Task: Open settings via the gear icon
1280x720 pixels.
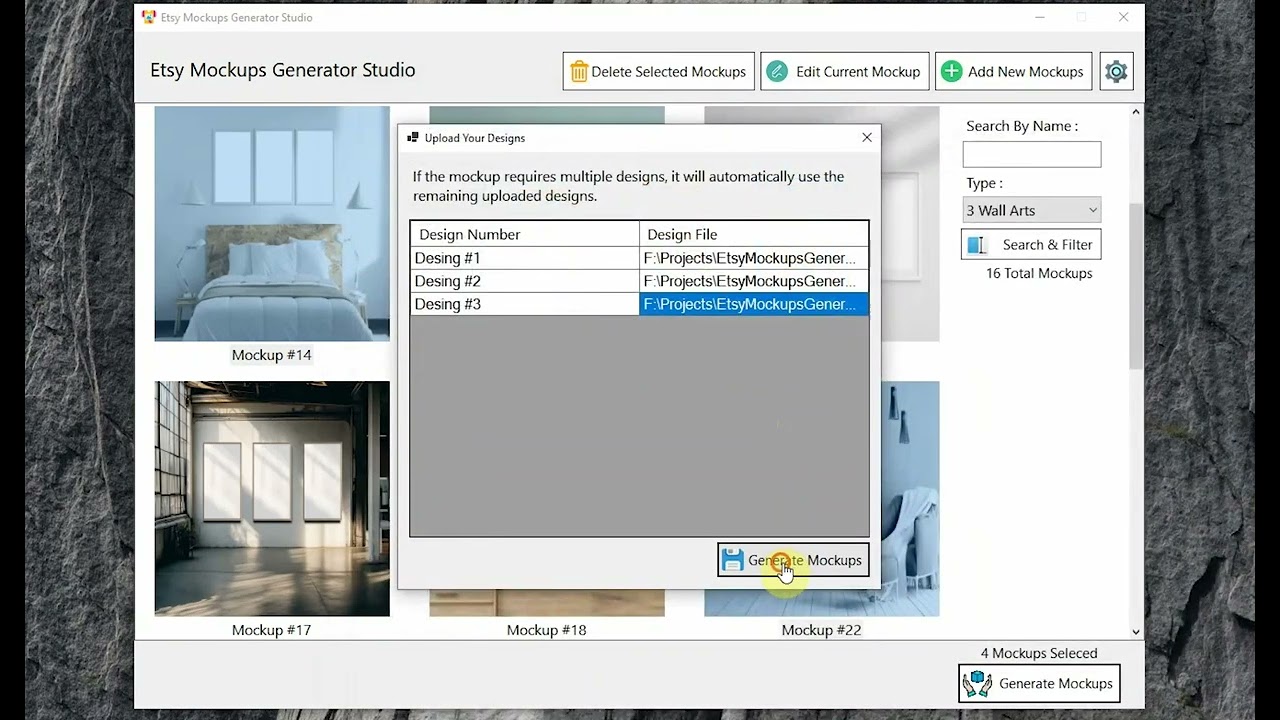Action: click(x=1116, y=71)
